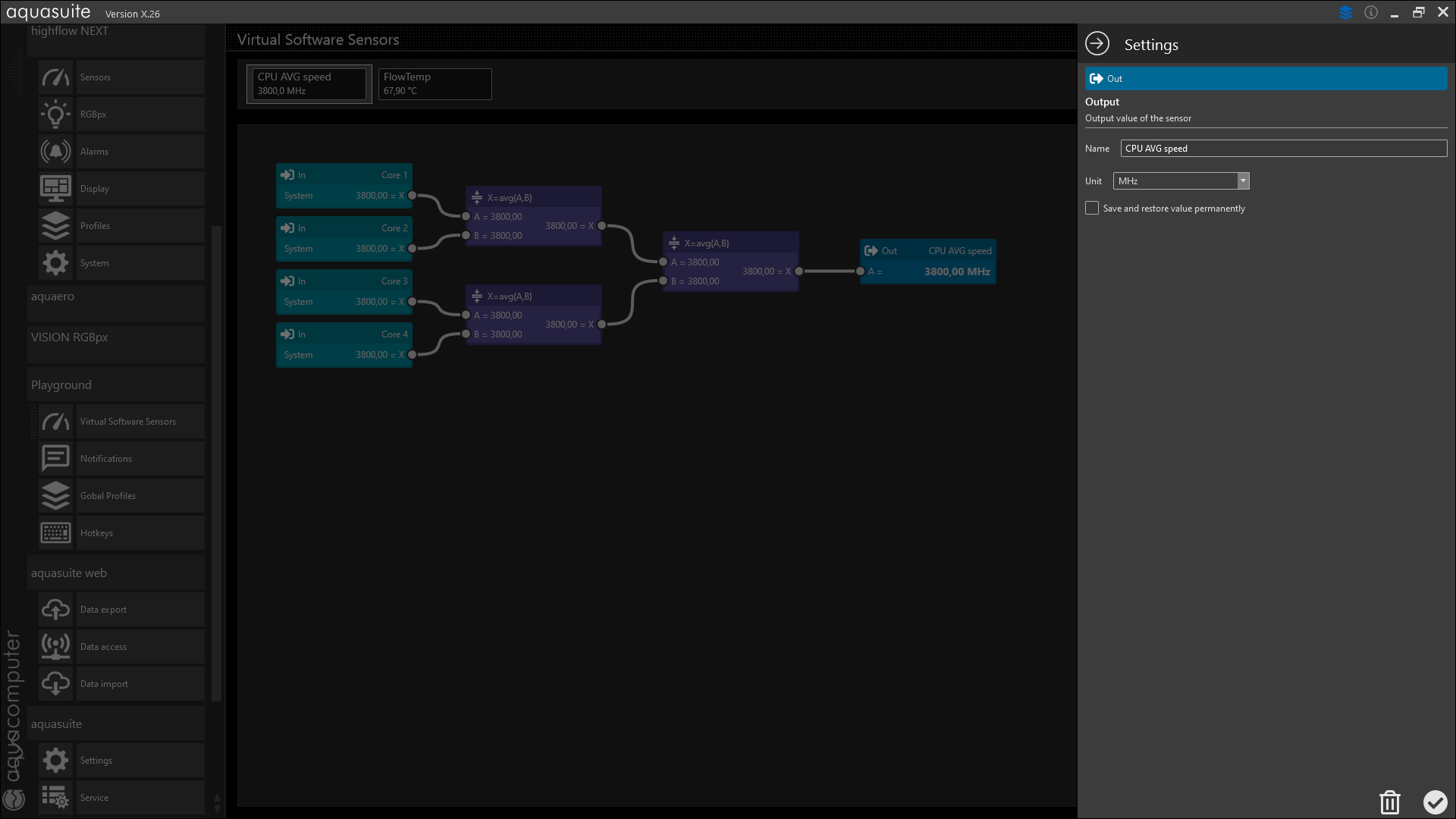Click the Aqua Computer logo icon
The width and height of the screenshot is (1456, 819).
coord(14,799)
